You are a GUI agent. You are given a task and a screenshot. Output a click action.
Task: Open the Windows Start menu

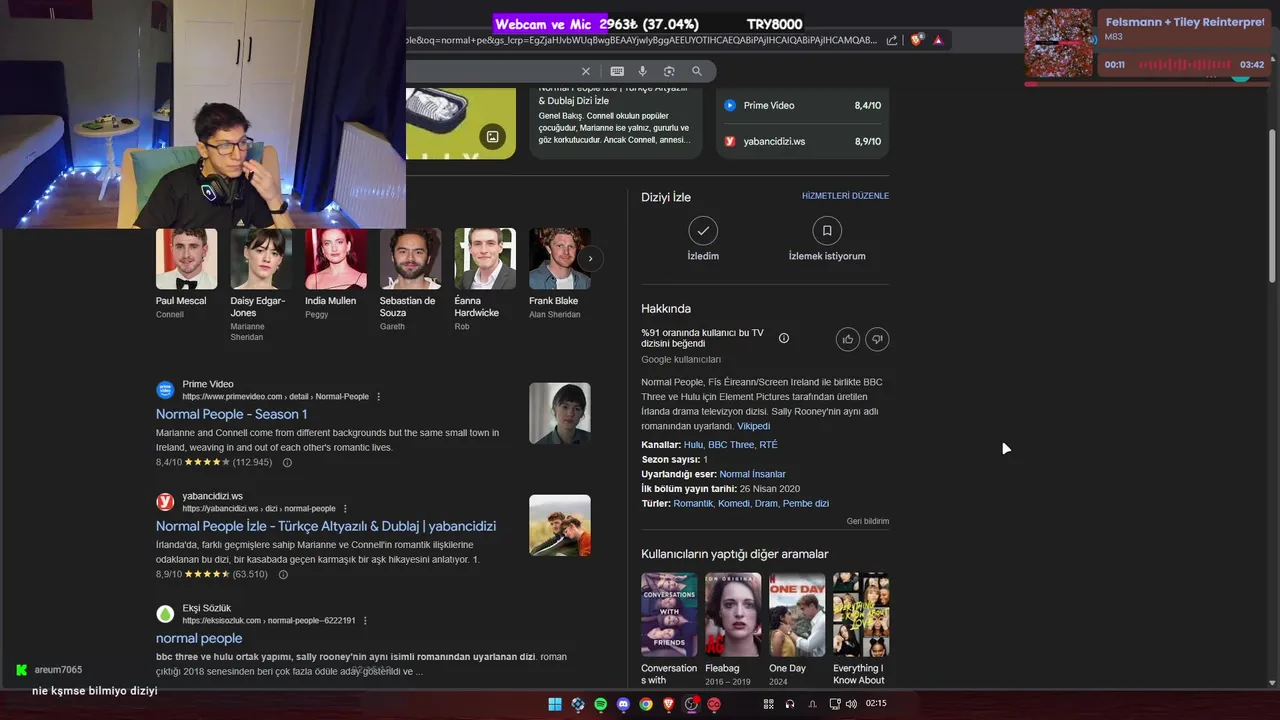point(555,704)
